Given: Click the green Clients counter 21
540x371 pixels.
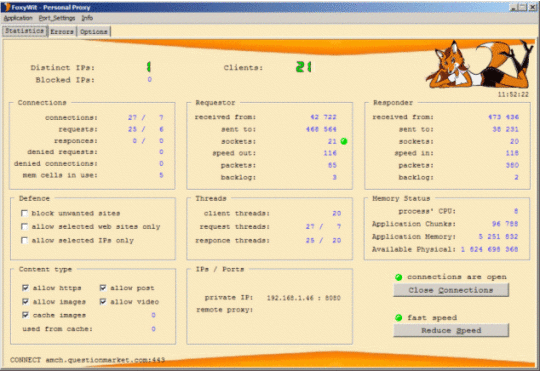Looking at the screenshot, I should click(303, 67).
